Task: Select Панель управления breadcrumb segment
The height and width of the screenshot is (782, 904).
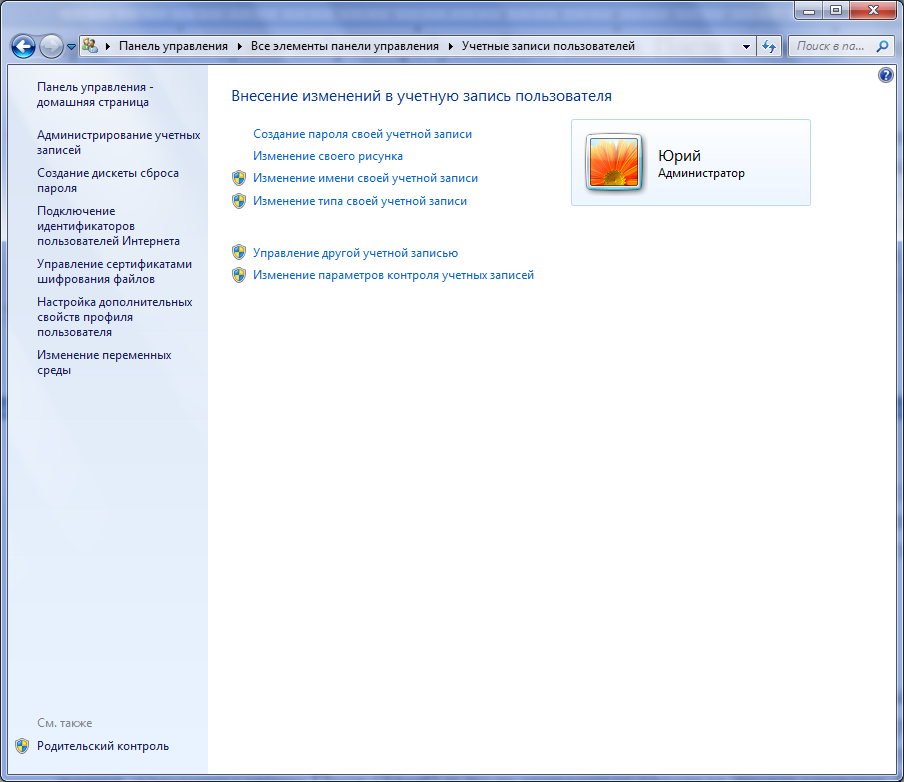Action: 173,46
